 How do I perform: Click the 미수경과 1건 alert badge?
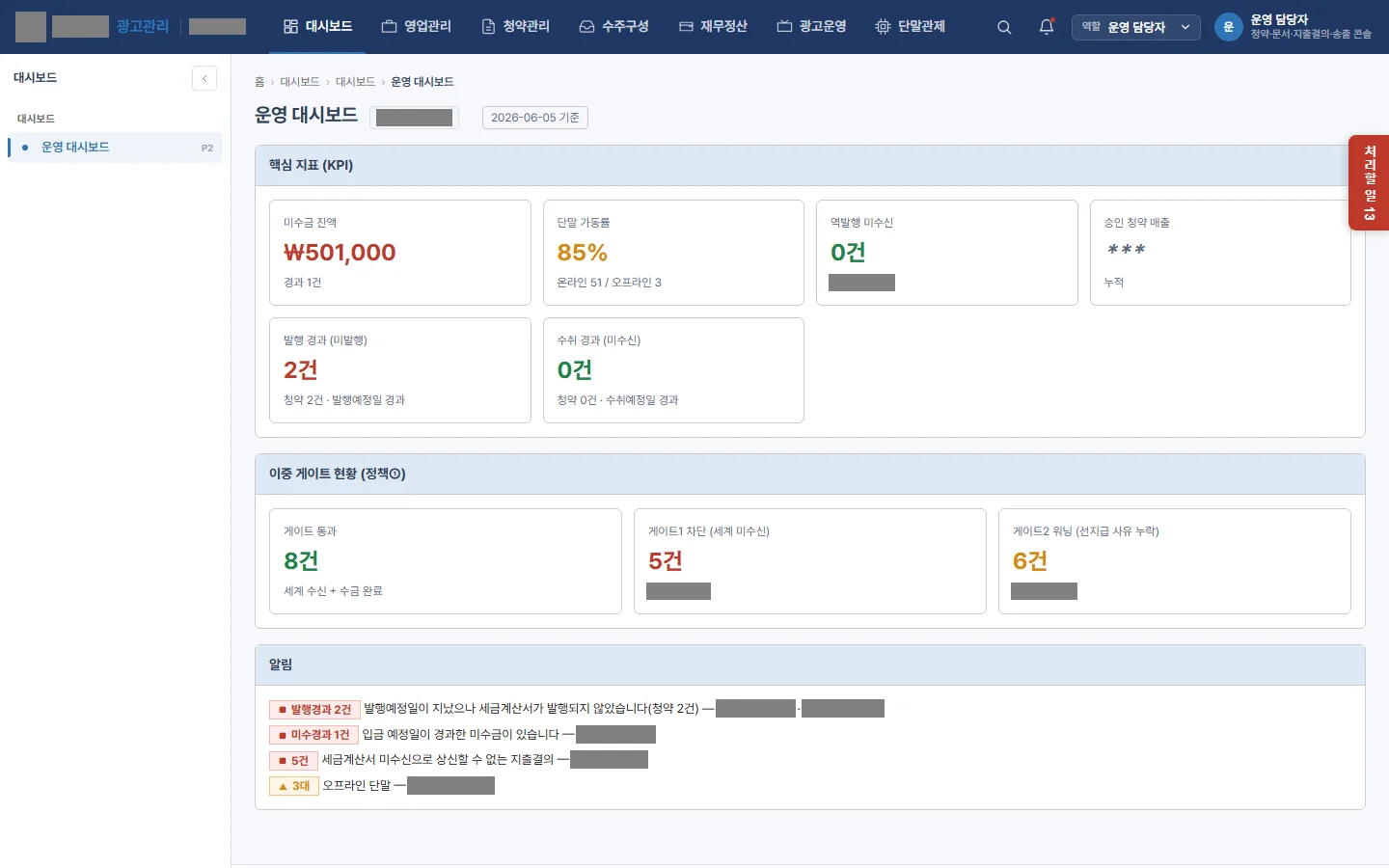coord(313,735)
